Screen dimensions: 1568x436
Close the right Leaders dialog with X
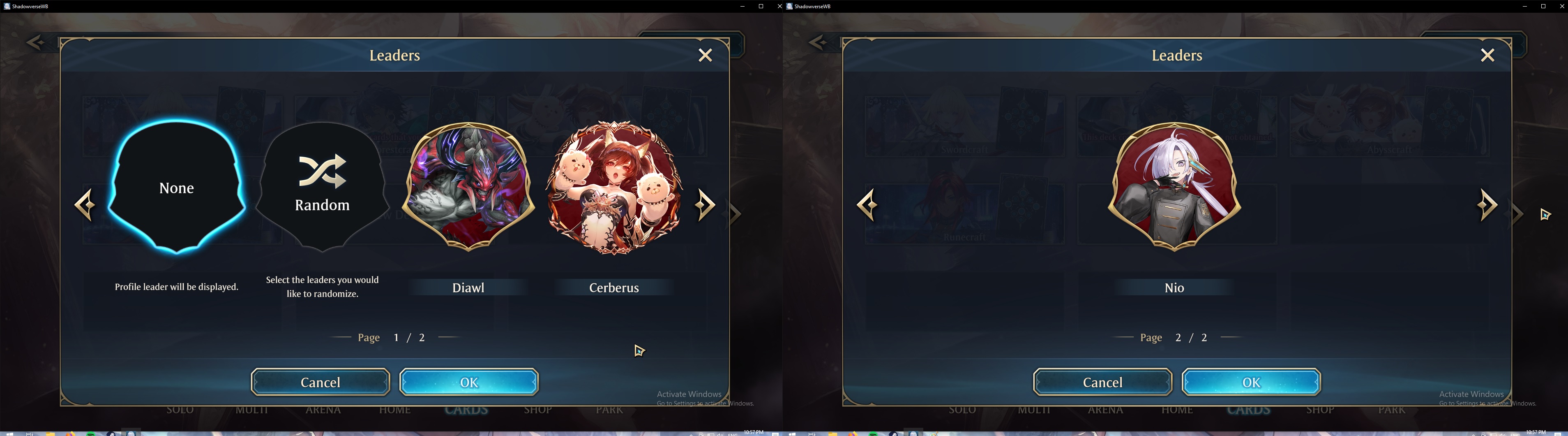pos(1487,56)
